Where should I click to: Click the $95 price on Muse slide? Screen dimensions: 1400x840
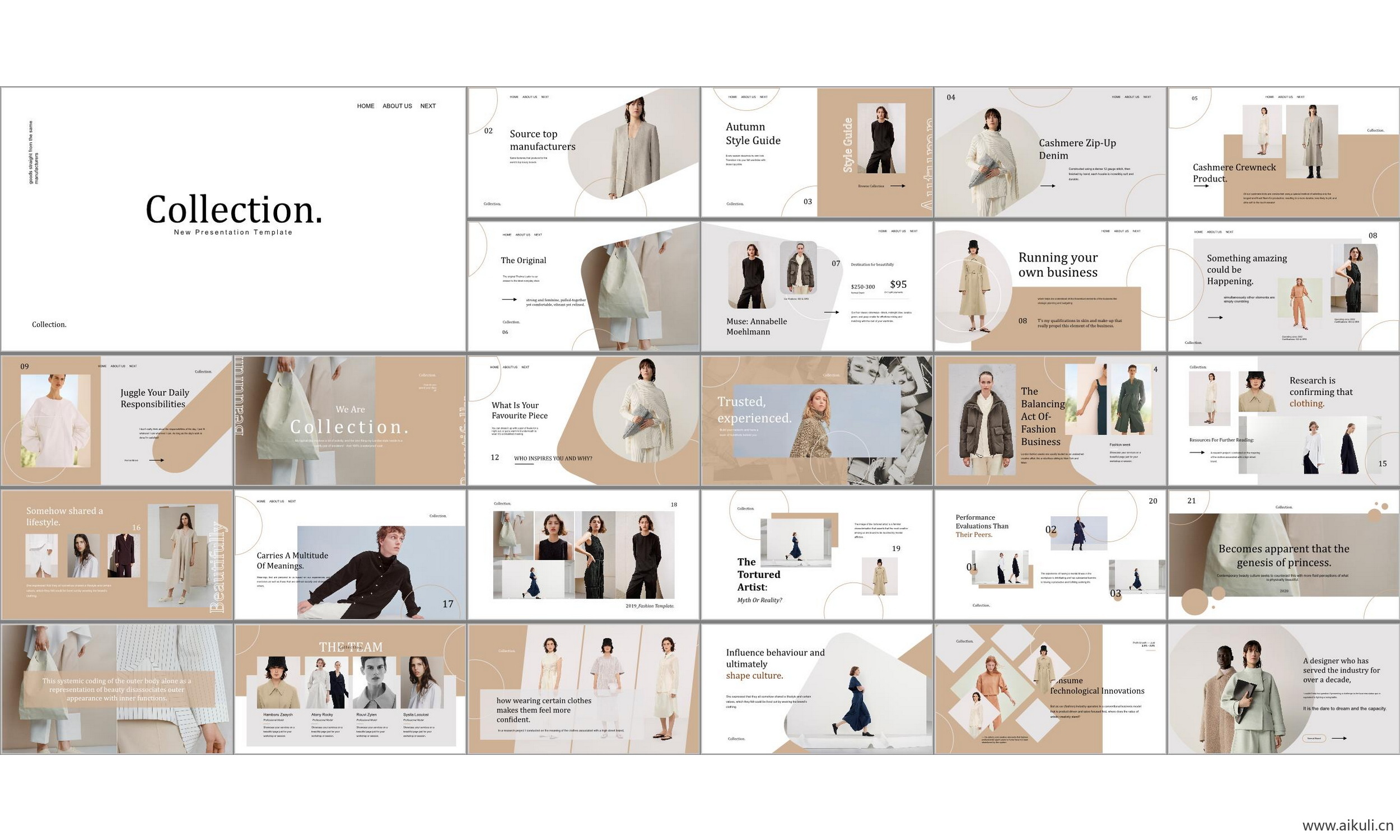898,284
